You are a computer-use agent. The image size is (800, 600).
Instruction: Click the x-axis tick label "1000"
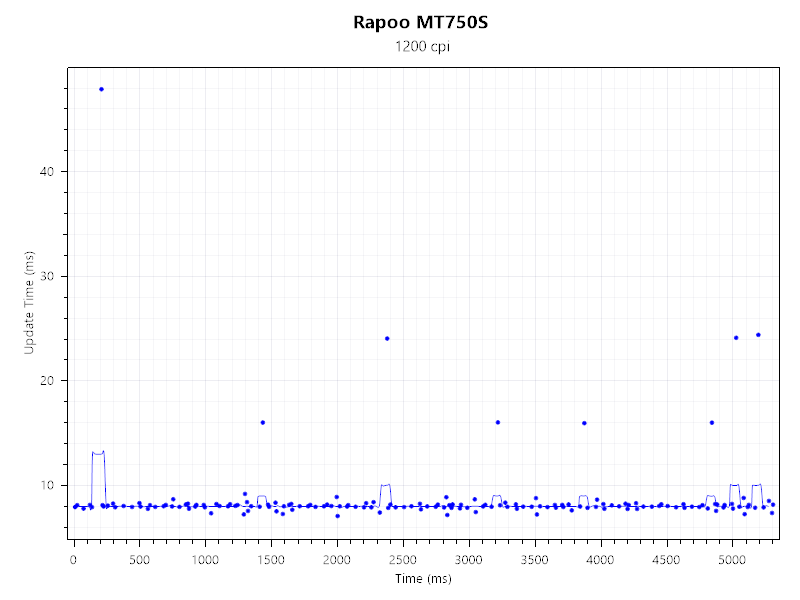tap(205, 560)
